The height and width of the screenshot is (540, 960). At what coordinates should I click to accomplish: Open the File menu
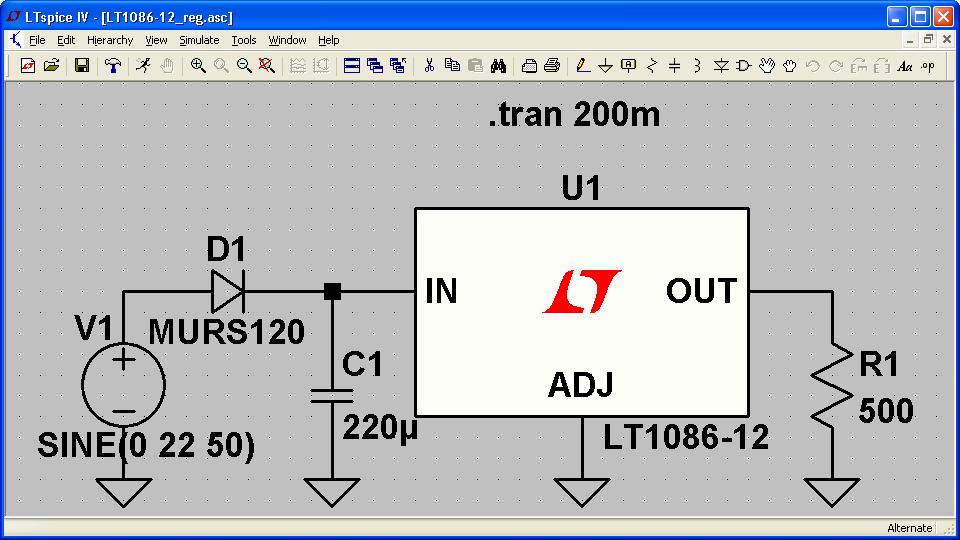(x=37, y=40)
